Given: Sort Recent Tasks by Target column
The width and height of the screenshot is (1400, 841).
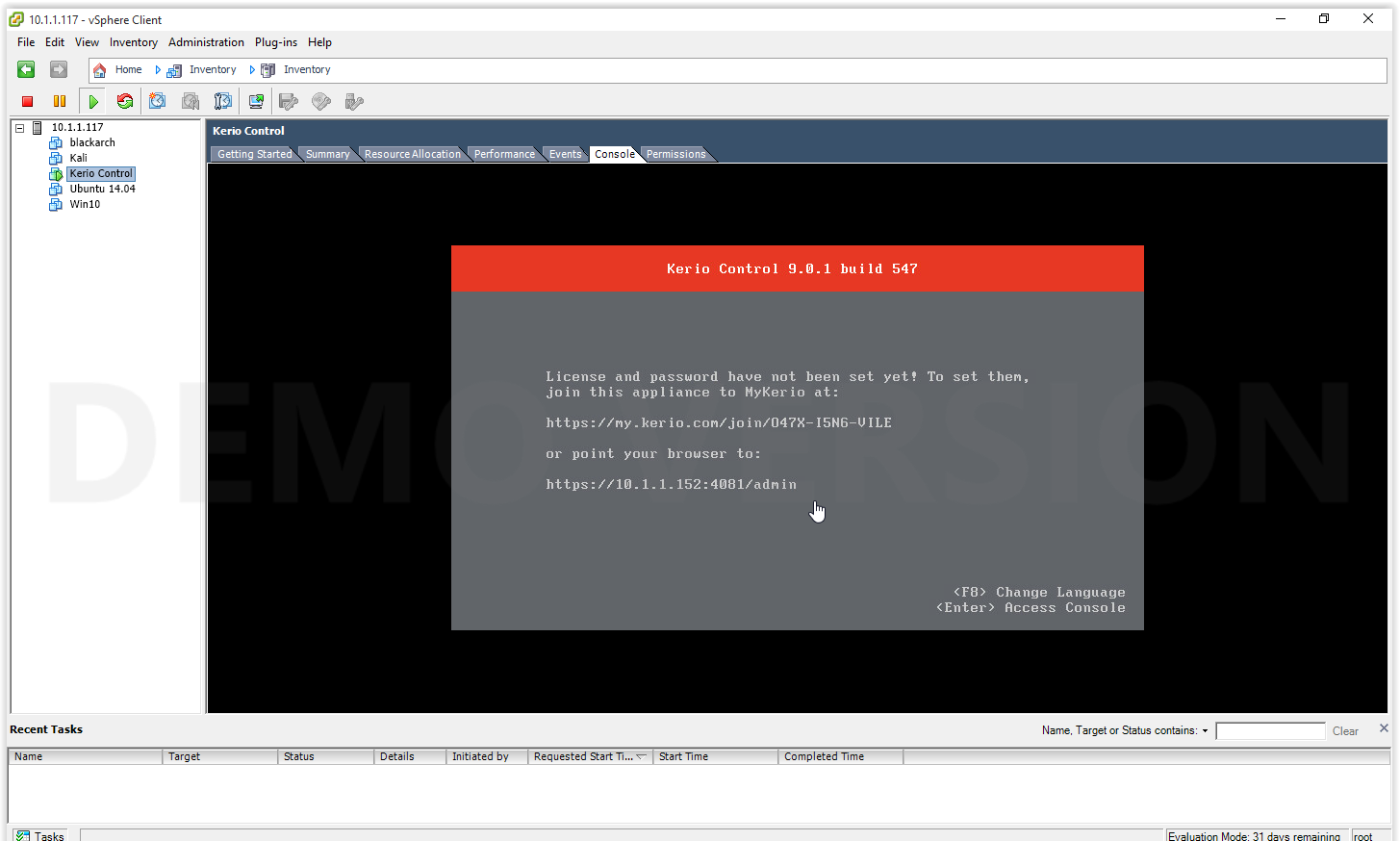Looking at the screenshot, I should (x=220, y=756).
